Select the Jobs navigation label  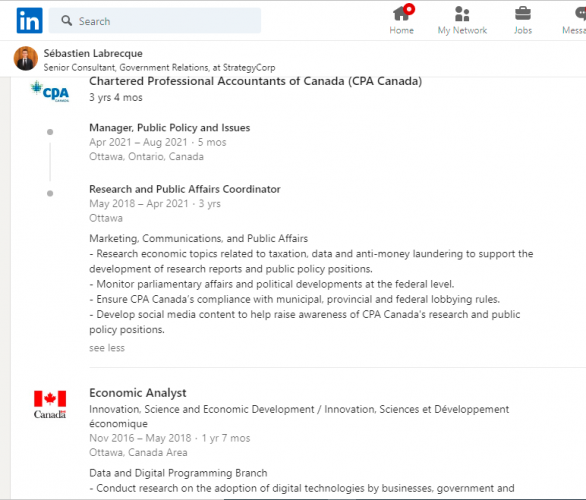pyautogui.click(x=523, y=30)
